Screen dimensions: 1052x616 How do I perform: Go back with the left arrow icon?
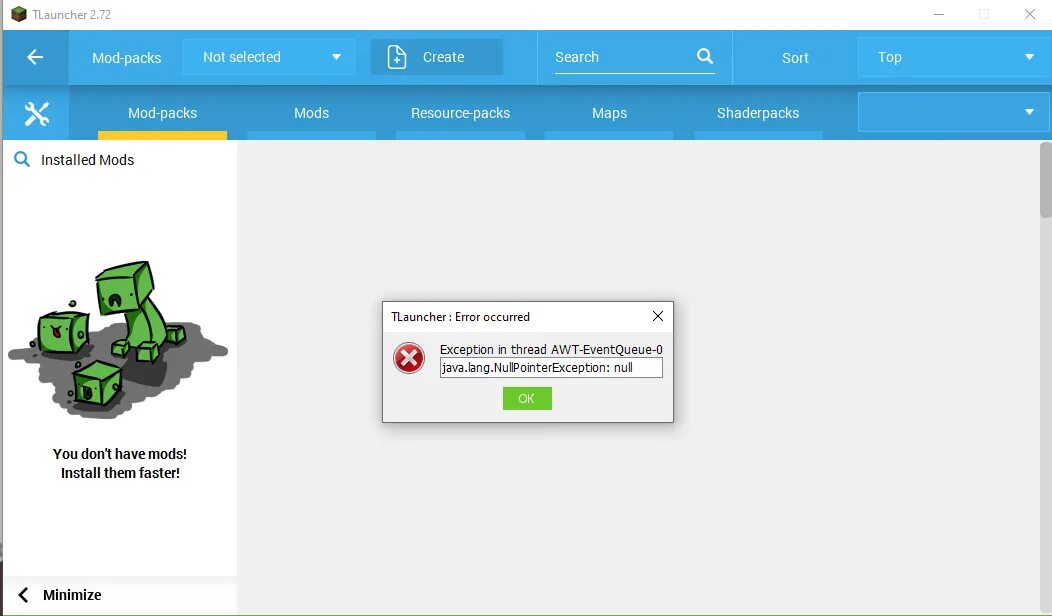coord(35,57)
